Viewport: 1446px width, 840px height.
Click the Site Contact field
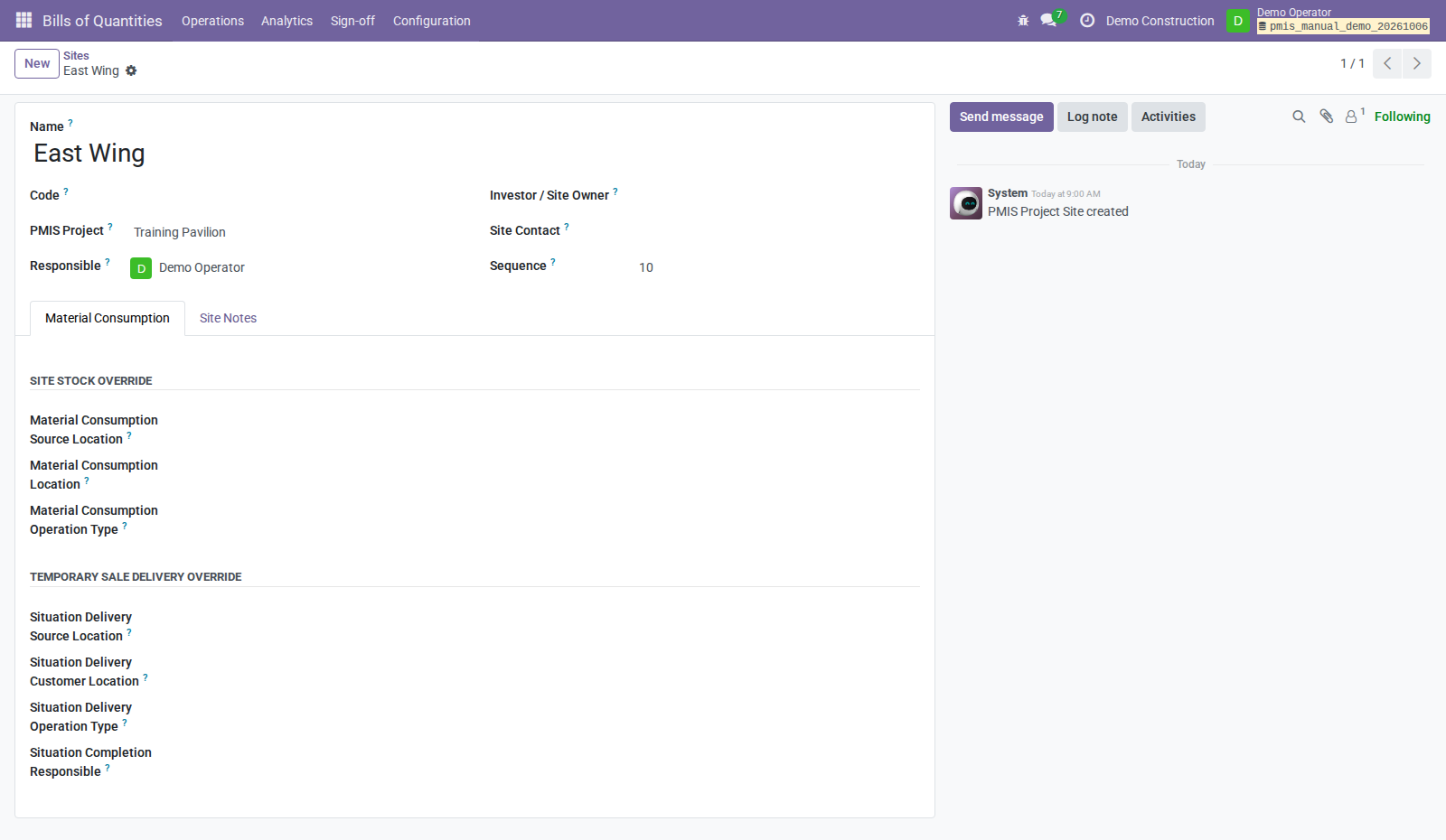pyautogui.click(x=779, y=231)
